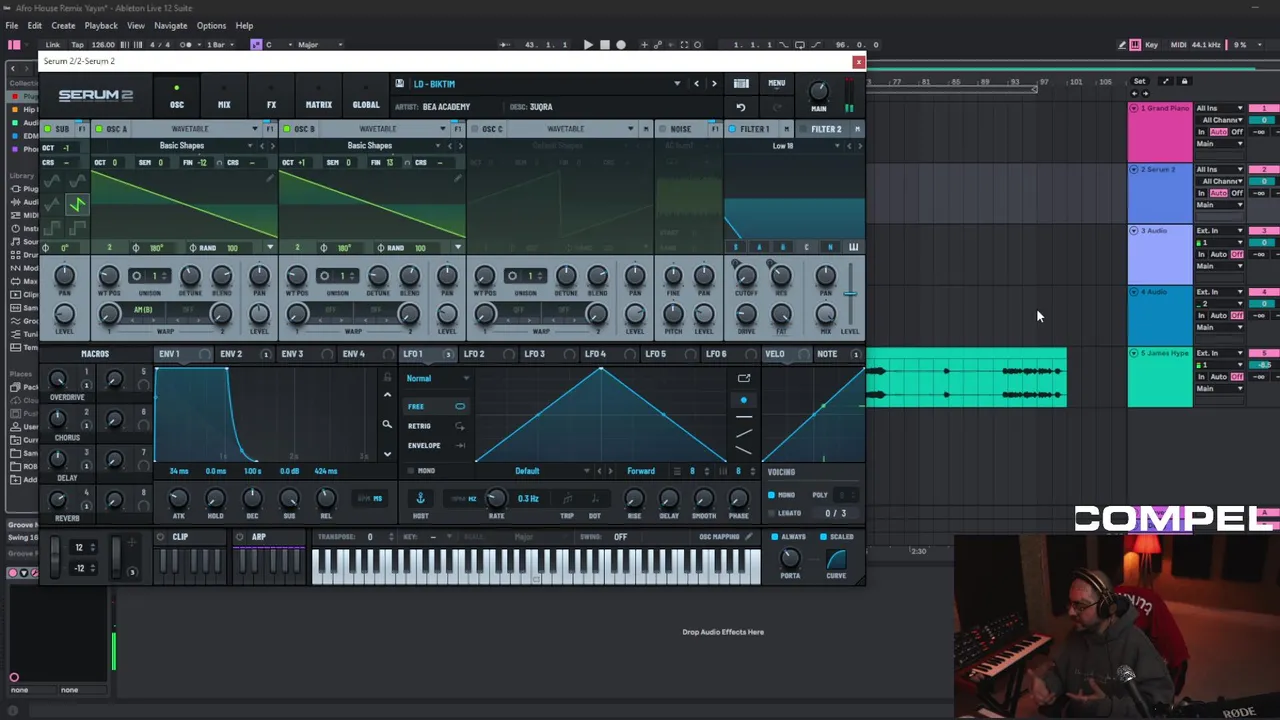Edit OSC mapping with the pencil icon
The width and height of the screenshot is (1280, 720).
click(748, 537)
